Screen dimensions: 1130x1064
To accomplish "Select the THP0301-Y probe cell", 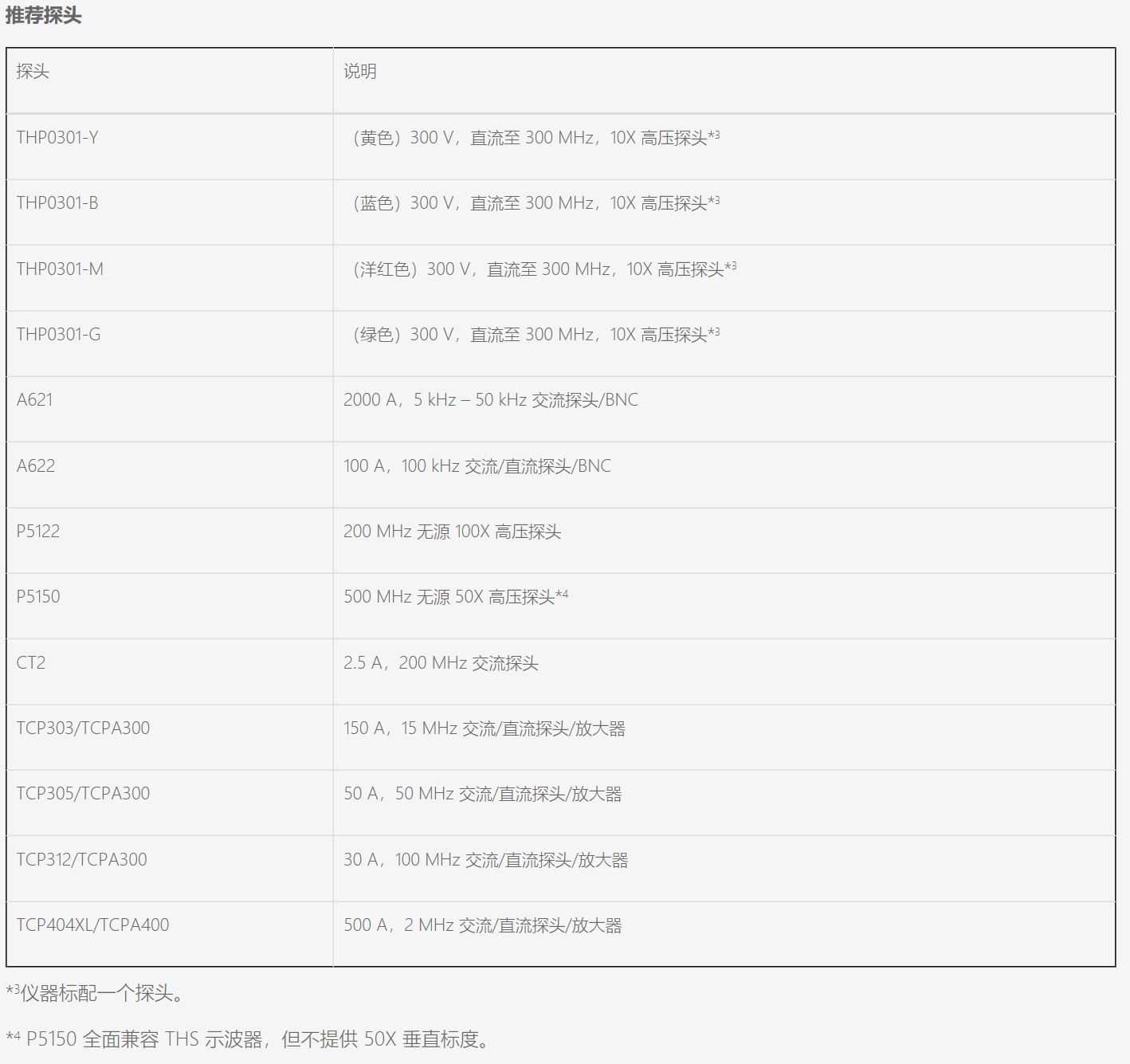I will [x=57, y=138].
